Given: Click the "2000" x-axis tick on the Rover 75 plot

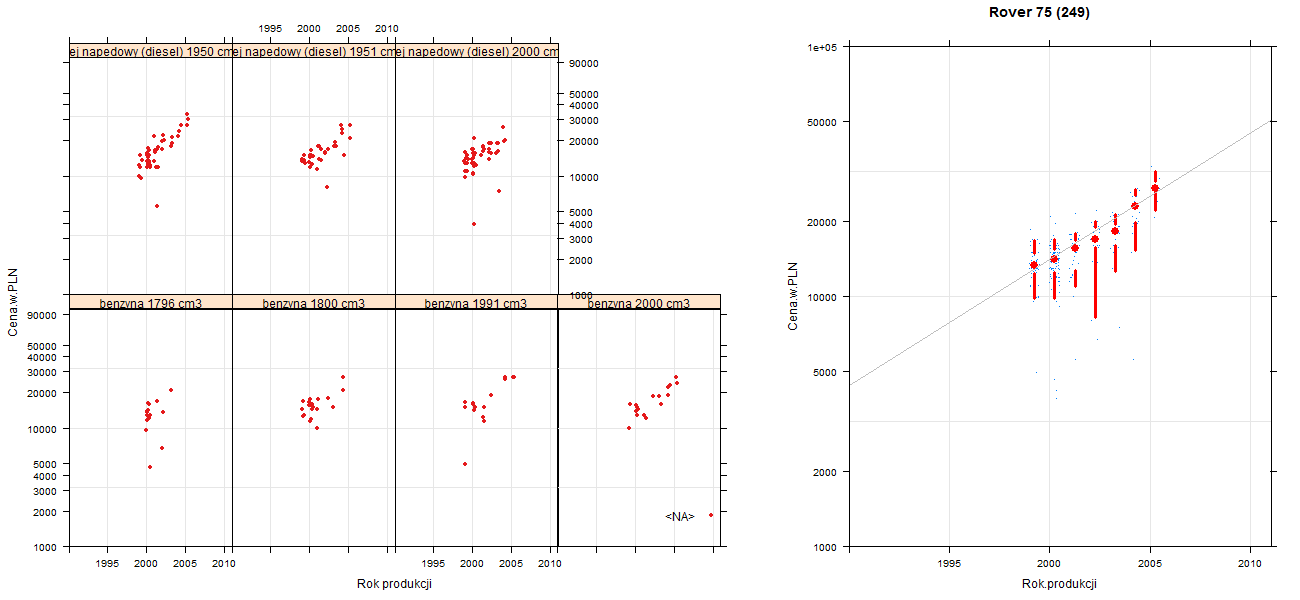Looking at the screenshot, I should click(x=1050, y=564).
